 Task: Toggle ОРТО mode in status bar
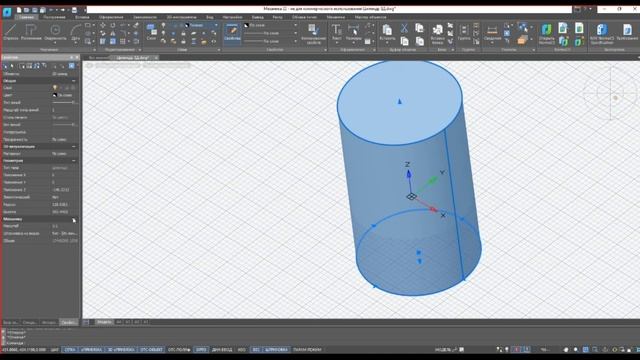pyautogui.click(x=200, y=350)
